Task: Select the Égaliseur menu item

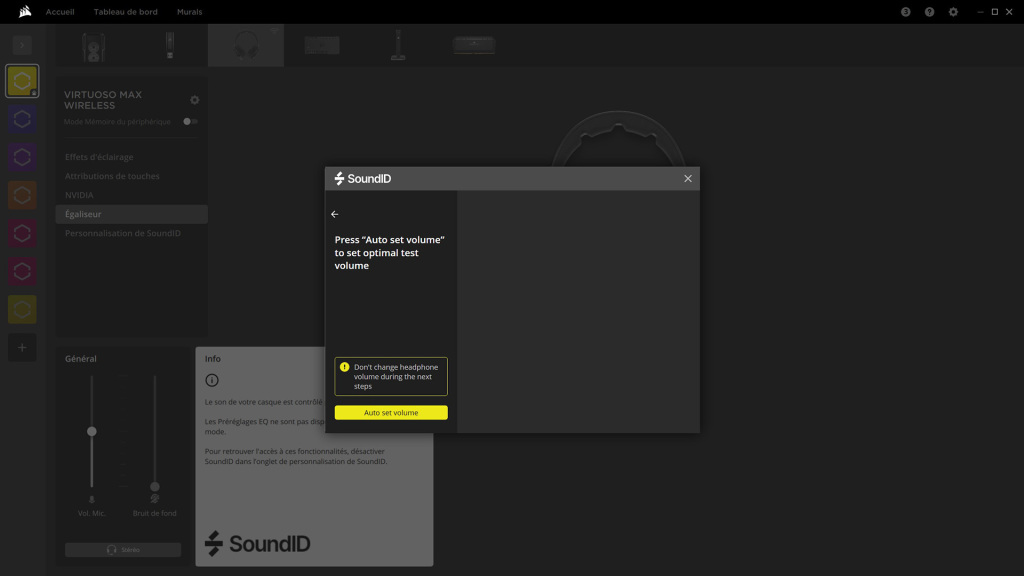Action: click(131, 214)
